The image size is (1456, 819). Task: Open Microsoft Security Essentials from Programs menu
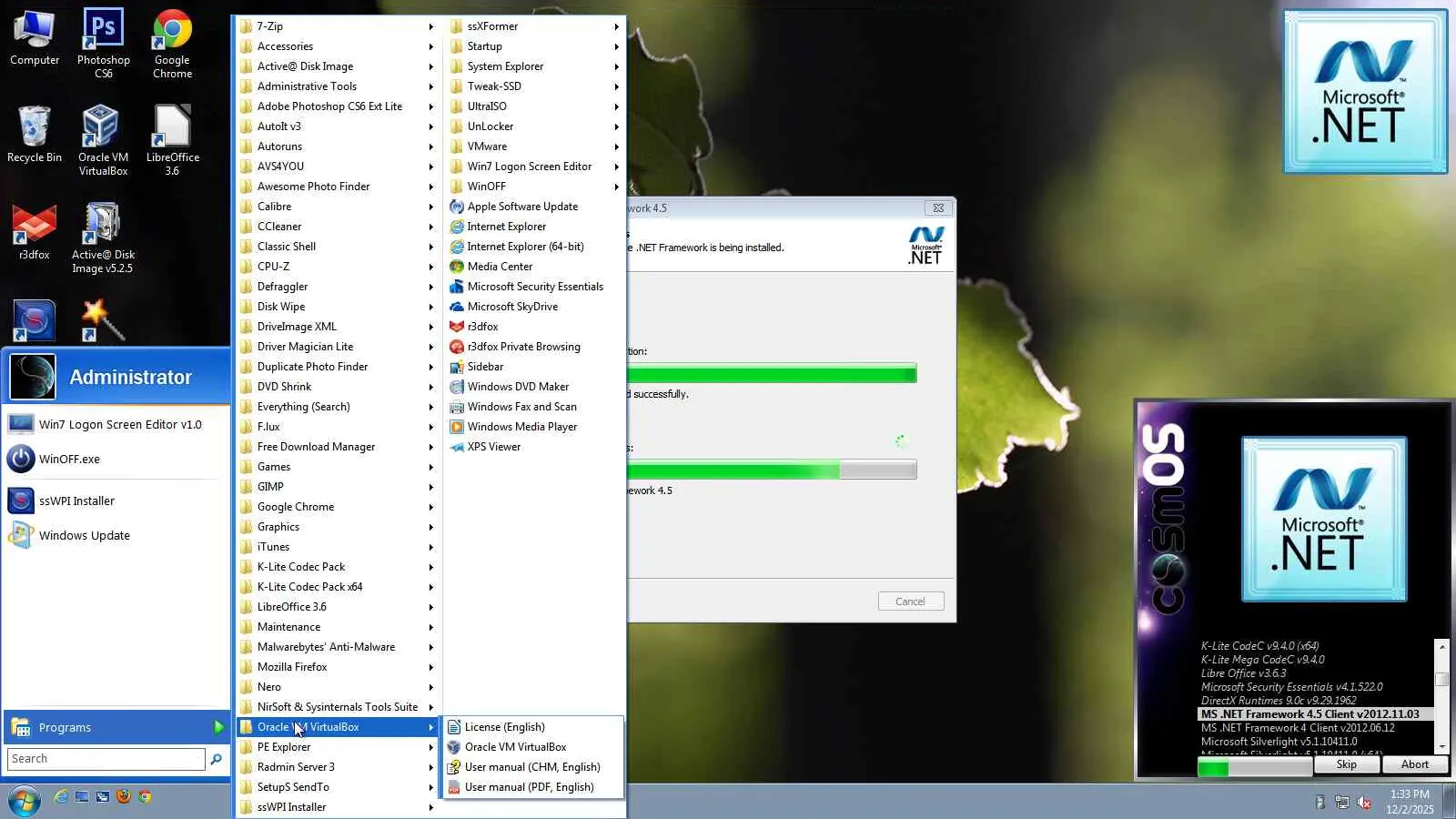534,287
